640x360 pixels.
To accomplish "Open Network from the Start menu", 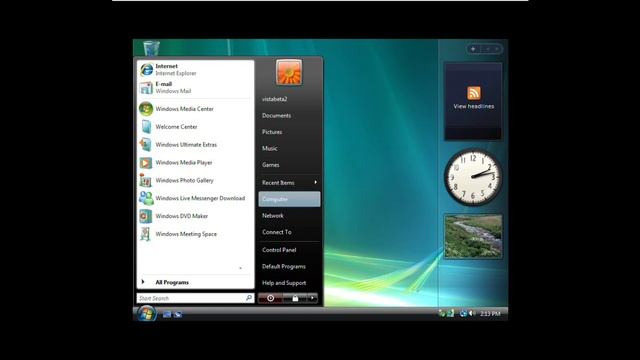I will tap(289, 216).
